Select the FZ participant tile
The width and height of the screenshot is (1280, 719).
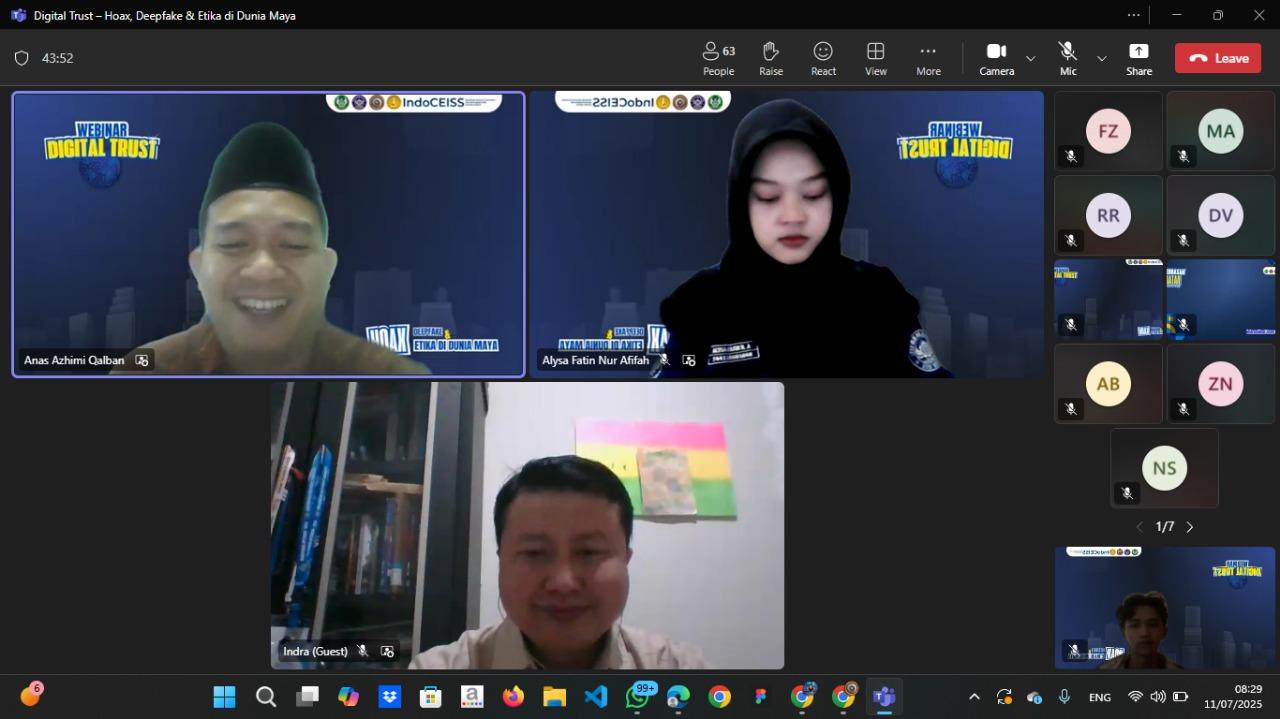click(x=1108, y=131)
